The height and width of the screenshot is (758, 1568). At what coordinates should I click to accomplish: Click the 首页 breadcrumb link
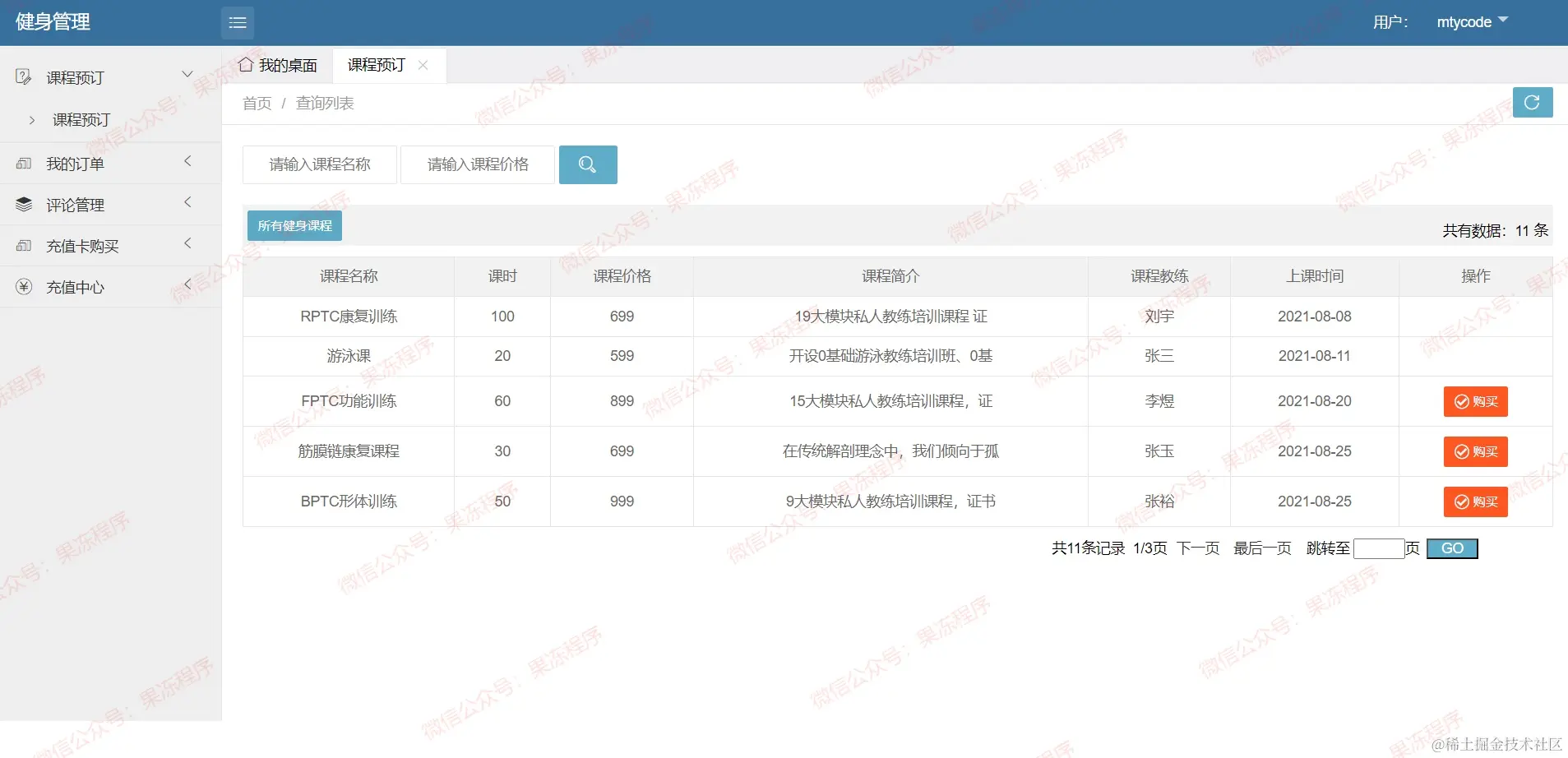[x=257, y=103]
